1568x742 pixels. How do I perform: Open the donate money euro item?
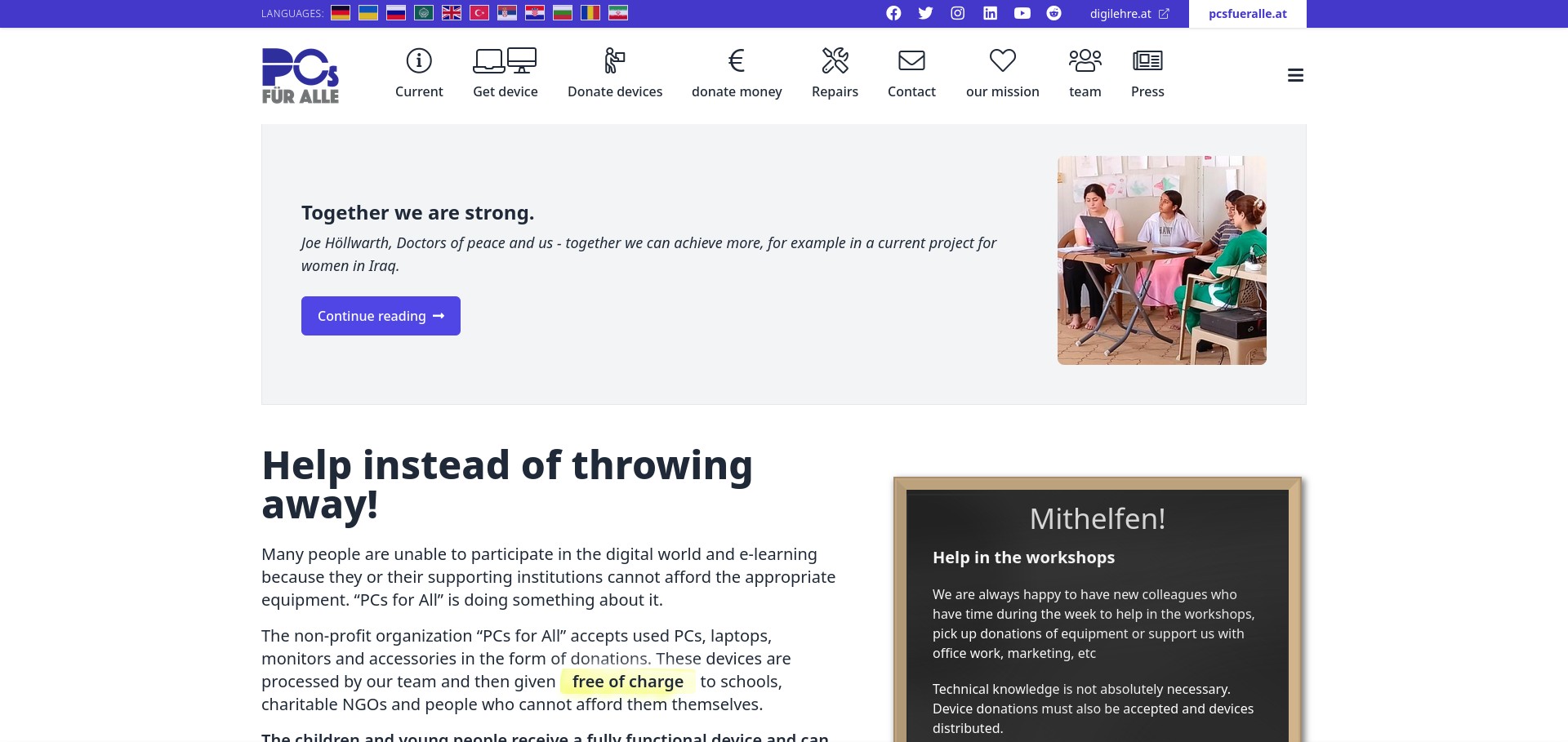point(737,73)
